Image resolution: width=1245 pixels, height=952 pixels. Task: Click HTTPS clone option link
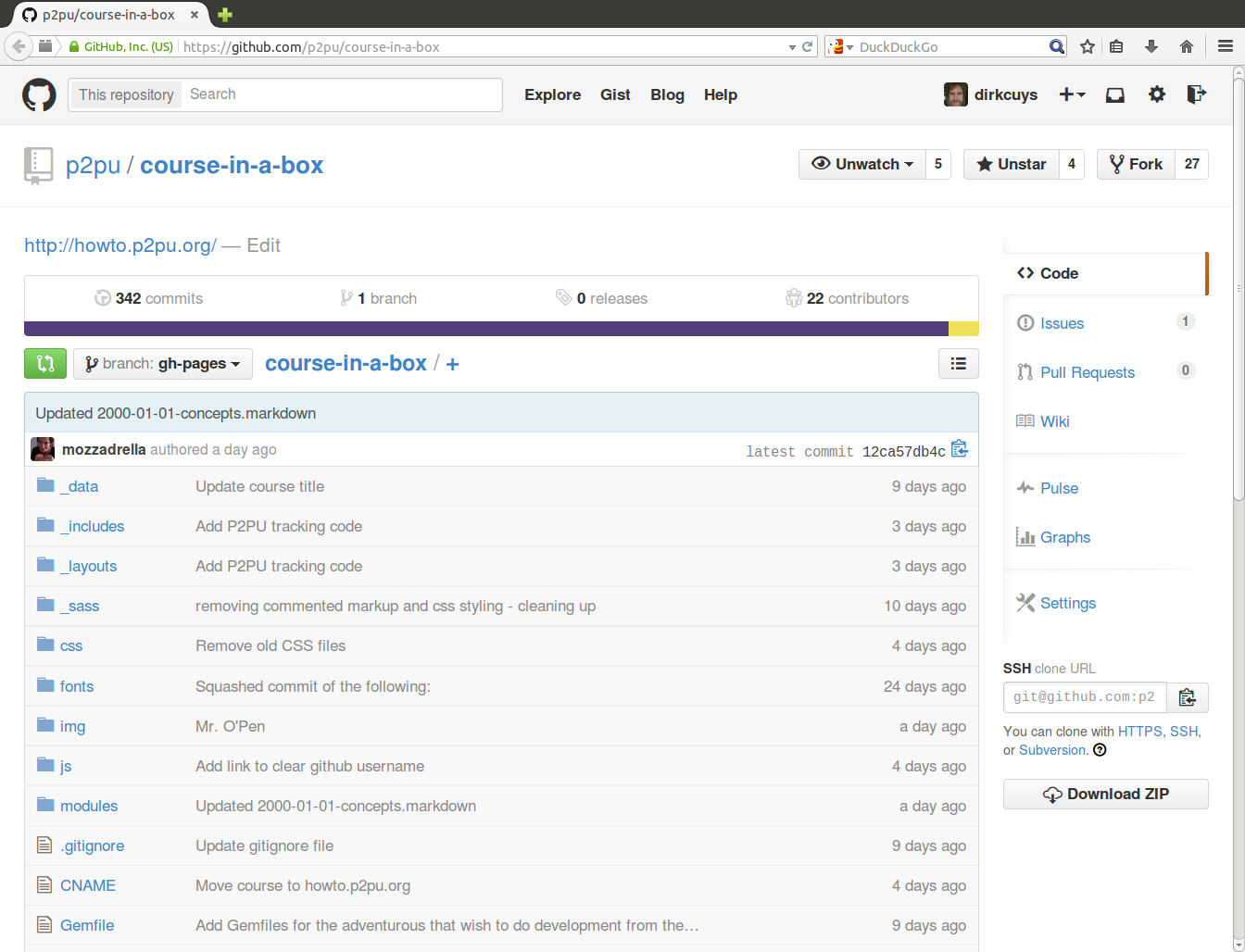point(1139,732)
